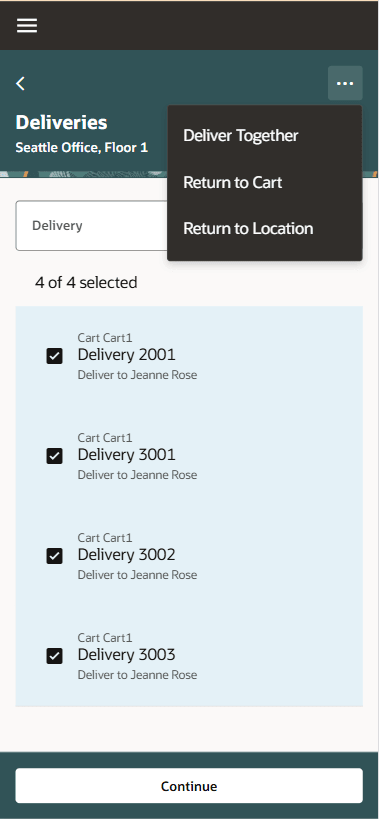The image size is (379, 819).
Task: Choose Deliver Together from the menu
Action: coord(241,135)
